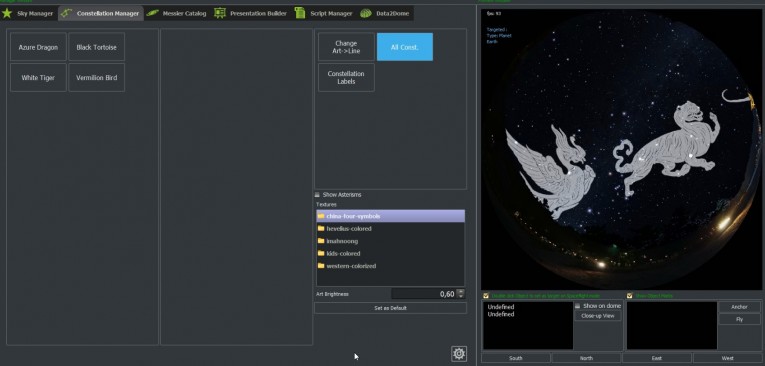Click the Data2Dome icon
This screenshot has width=765, height=366.
click(x=366, y=13)
